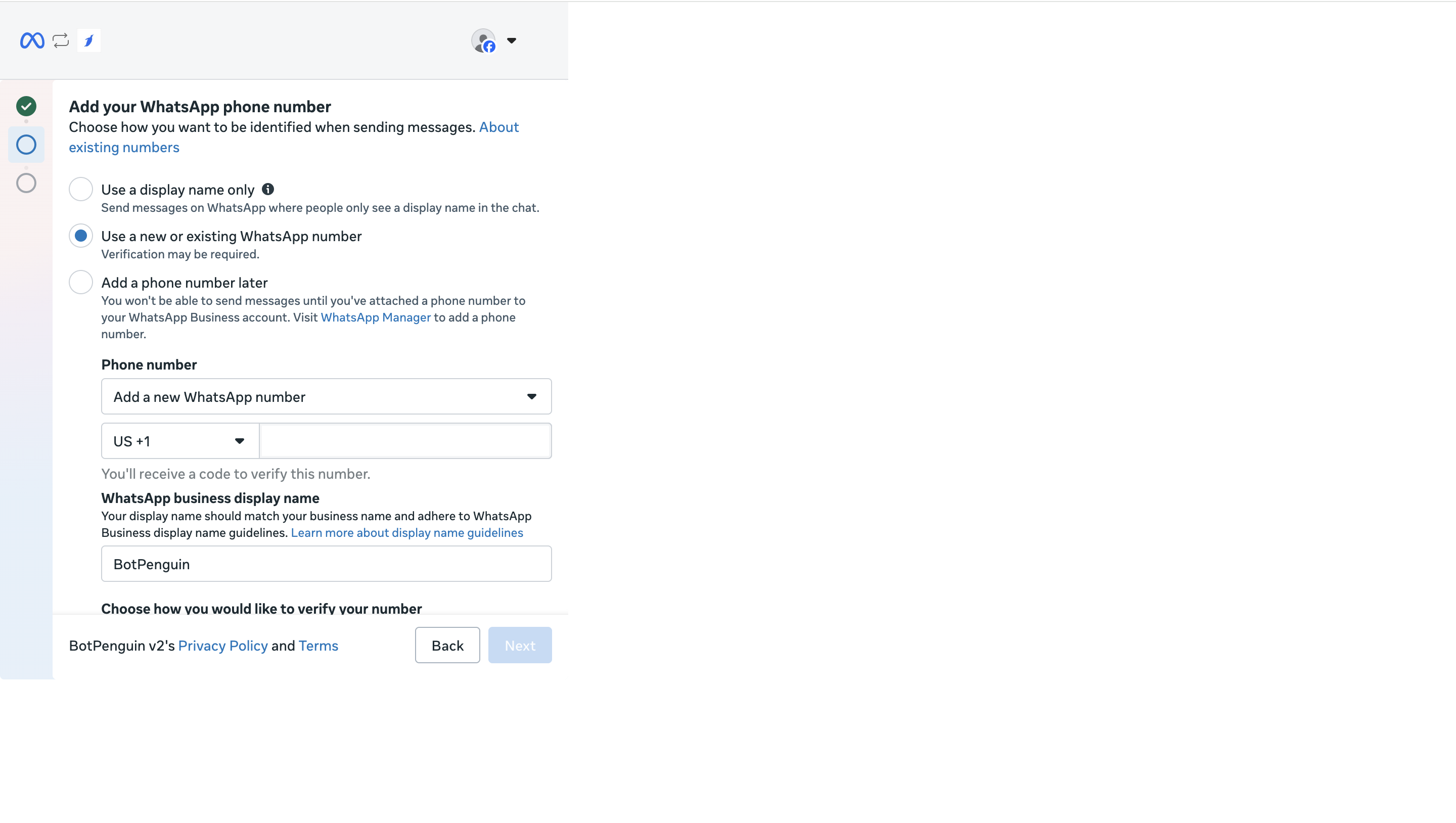Click the Facebook profile avatar icon
Image resolution: width=1456 pixels, height=823 pixels.
click(x=484, y=41)
